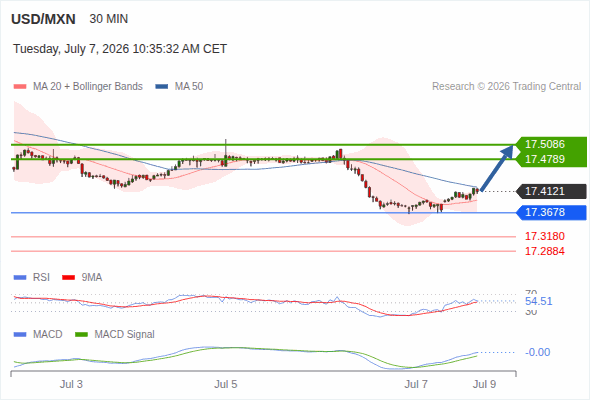
Task: Click the Jul 5 date axis marker
Action: pyautogui.click(x=226, y=384)
